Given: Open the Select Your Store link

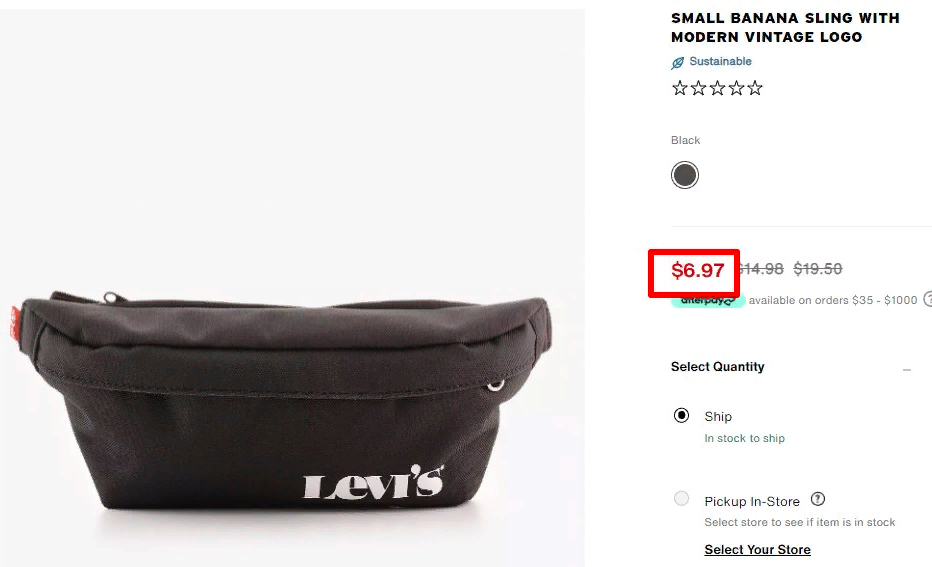Looking at the screenshot, I should click(757, 550).
